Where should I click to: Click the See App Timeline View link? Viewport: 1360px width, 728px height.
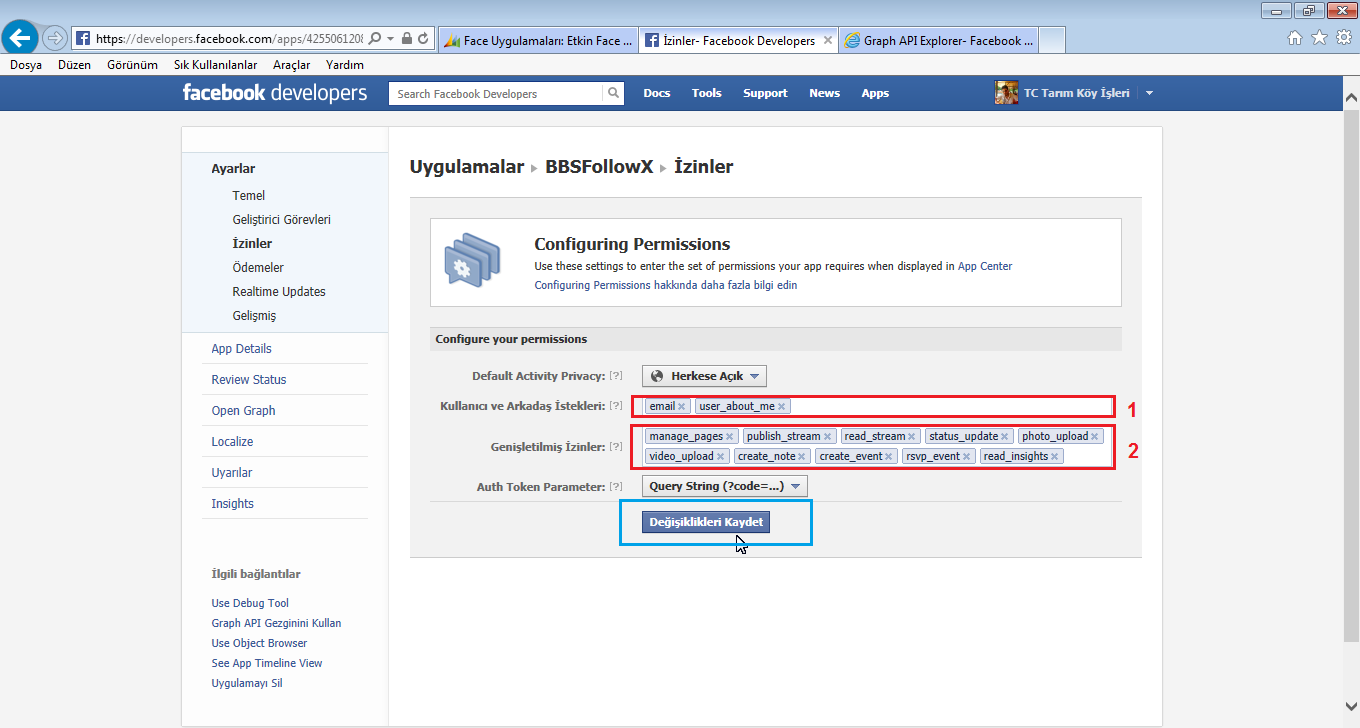pos(267,663)
